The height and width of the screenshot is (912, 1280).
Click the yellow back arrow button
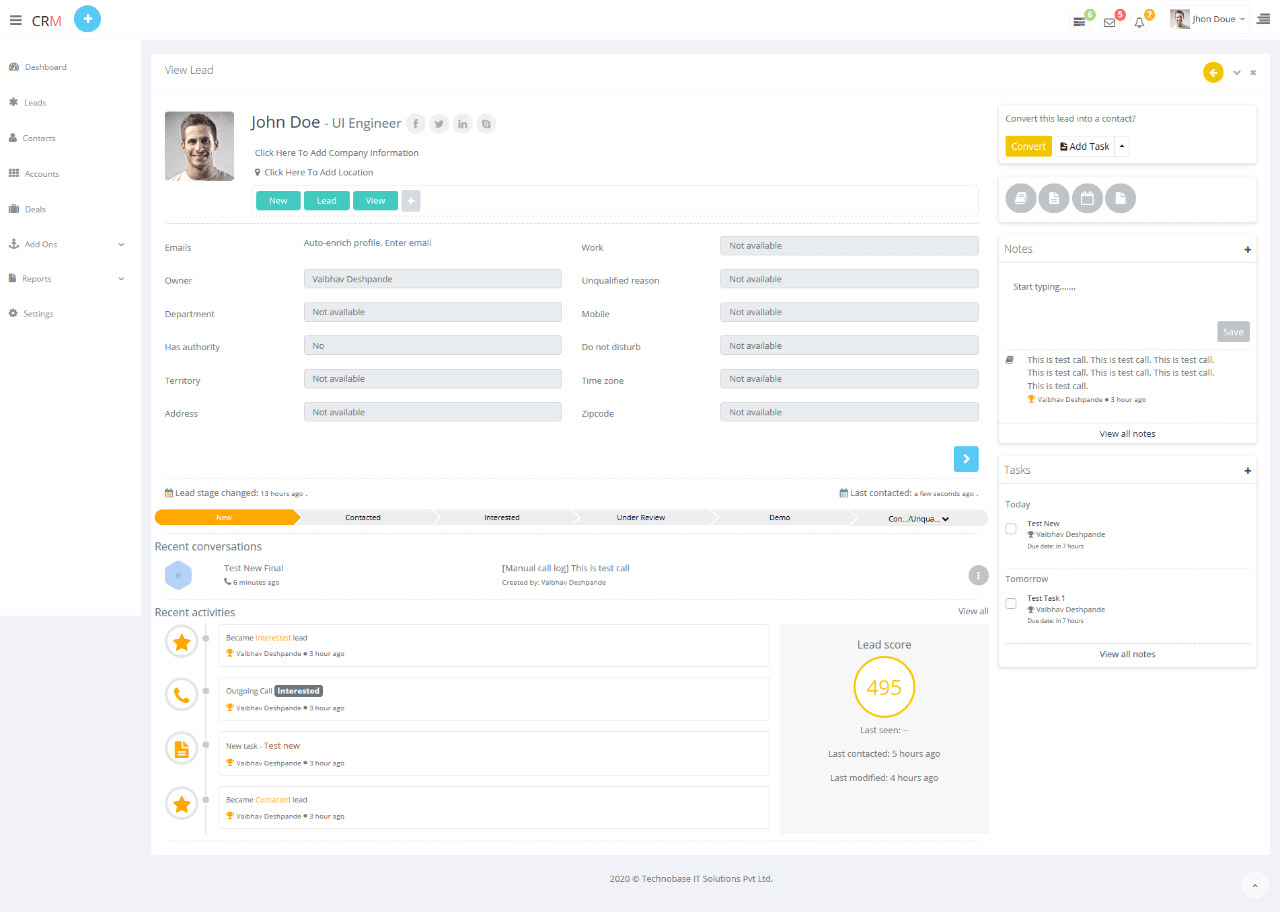1213,72
